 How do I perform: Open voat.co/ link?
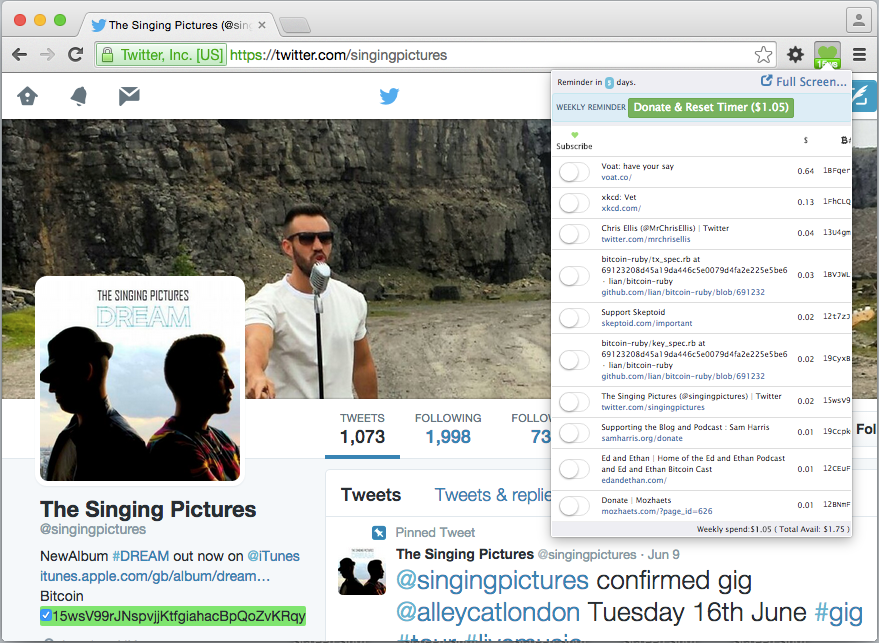pos(616,177)
